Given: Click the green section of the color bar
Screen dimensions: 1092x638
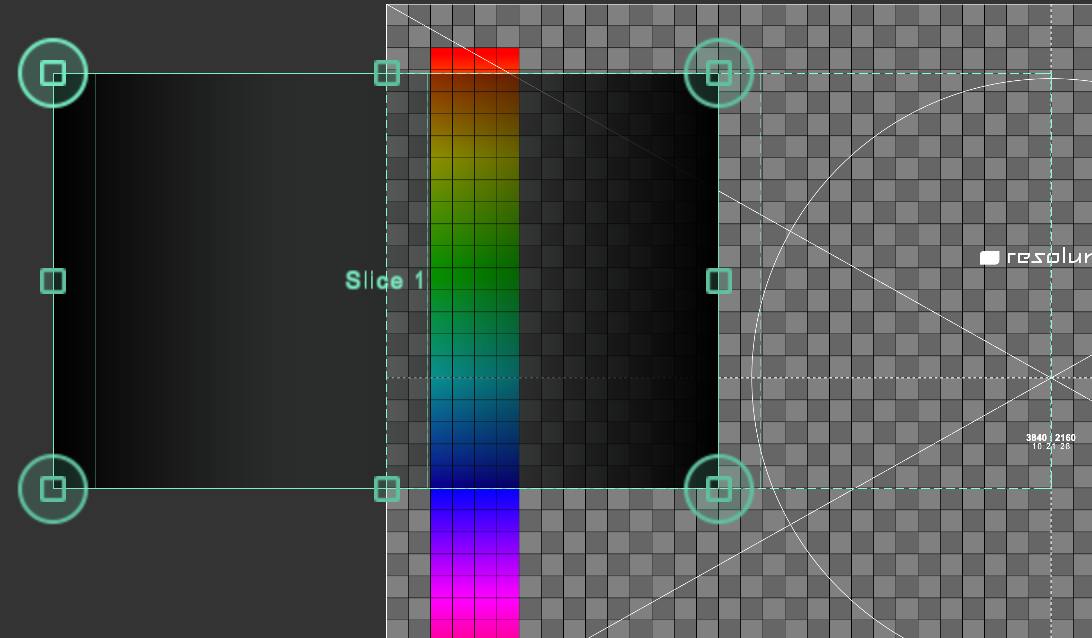Looking at the screenshot, I should click(475, 250).
